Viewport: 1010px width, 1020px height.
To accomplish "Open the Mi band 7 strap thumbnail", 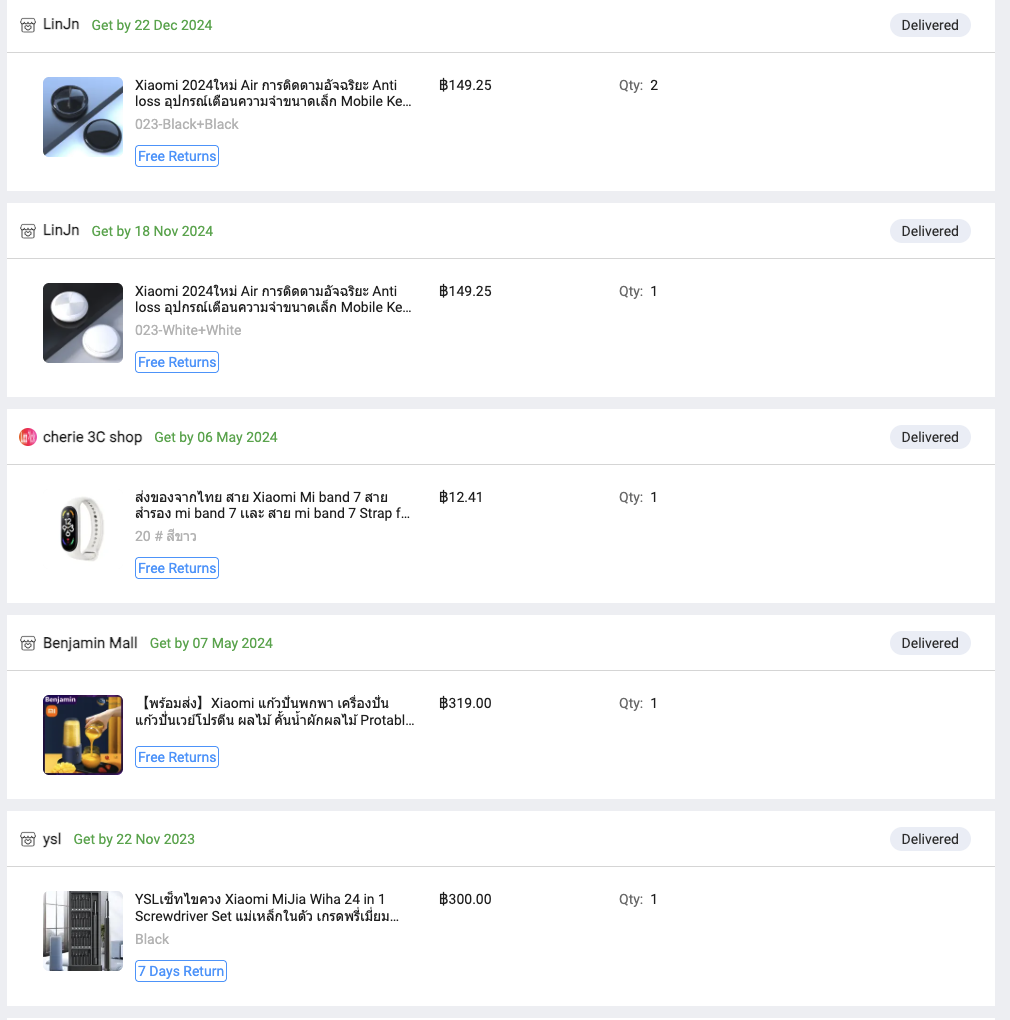I will point(83,529).
